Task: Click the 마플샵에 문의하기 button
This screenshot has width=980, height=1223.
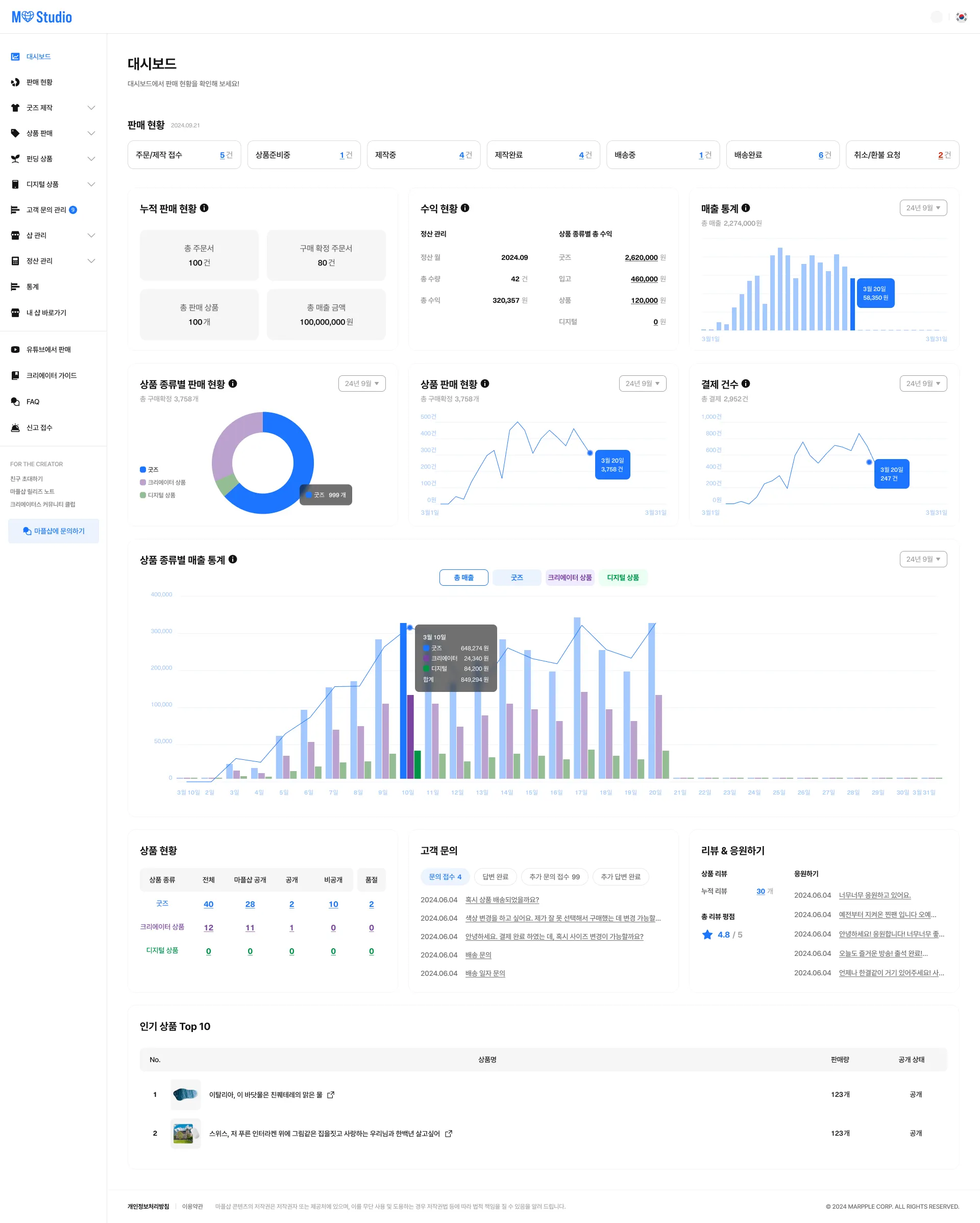Action: pyautogui.click(x=53, y=531)
